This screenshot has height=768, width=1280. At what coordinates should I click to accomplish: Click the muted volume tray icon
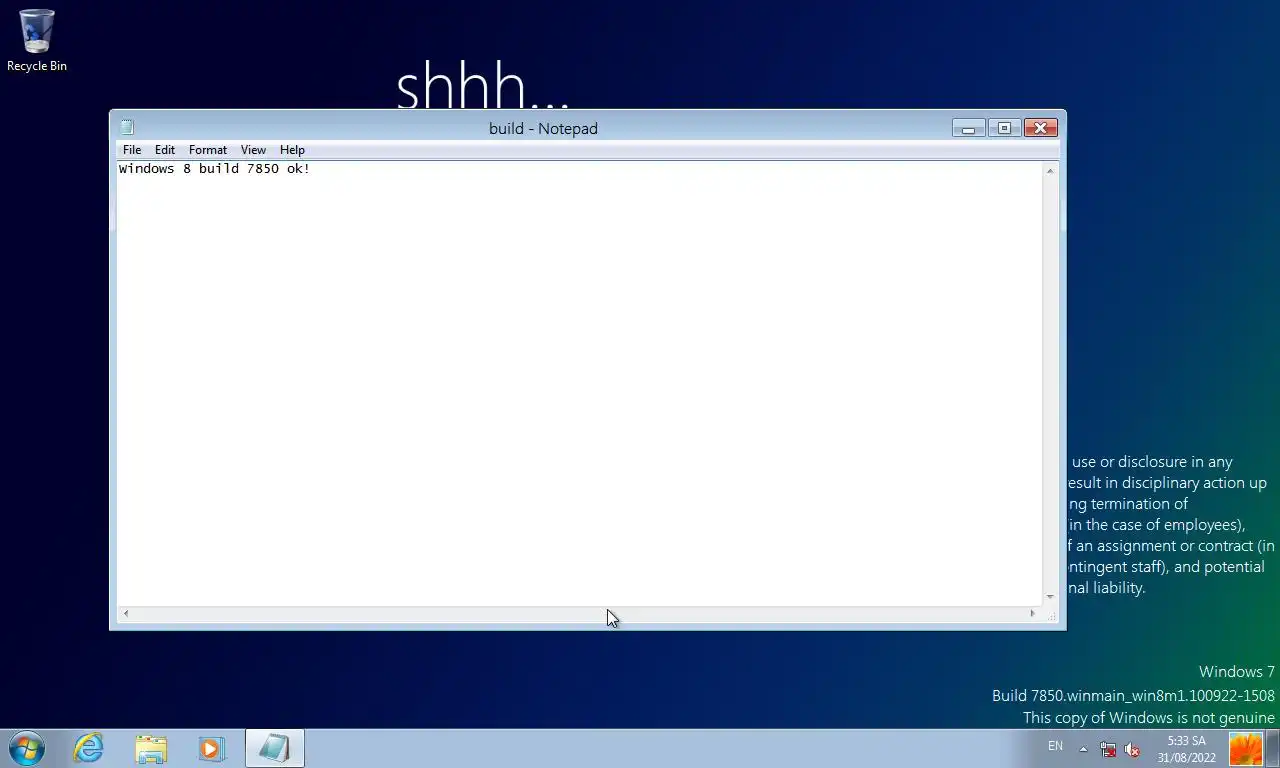(1132, 749)
